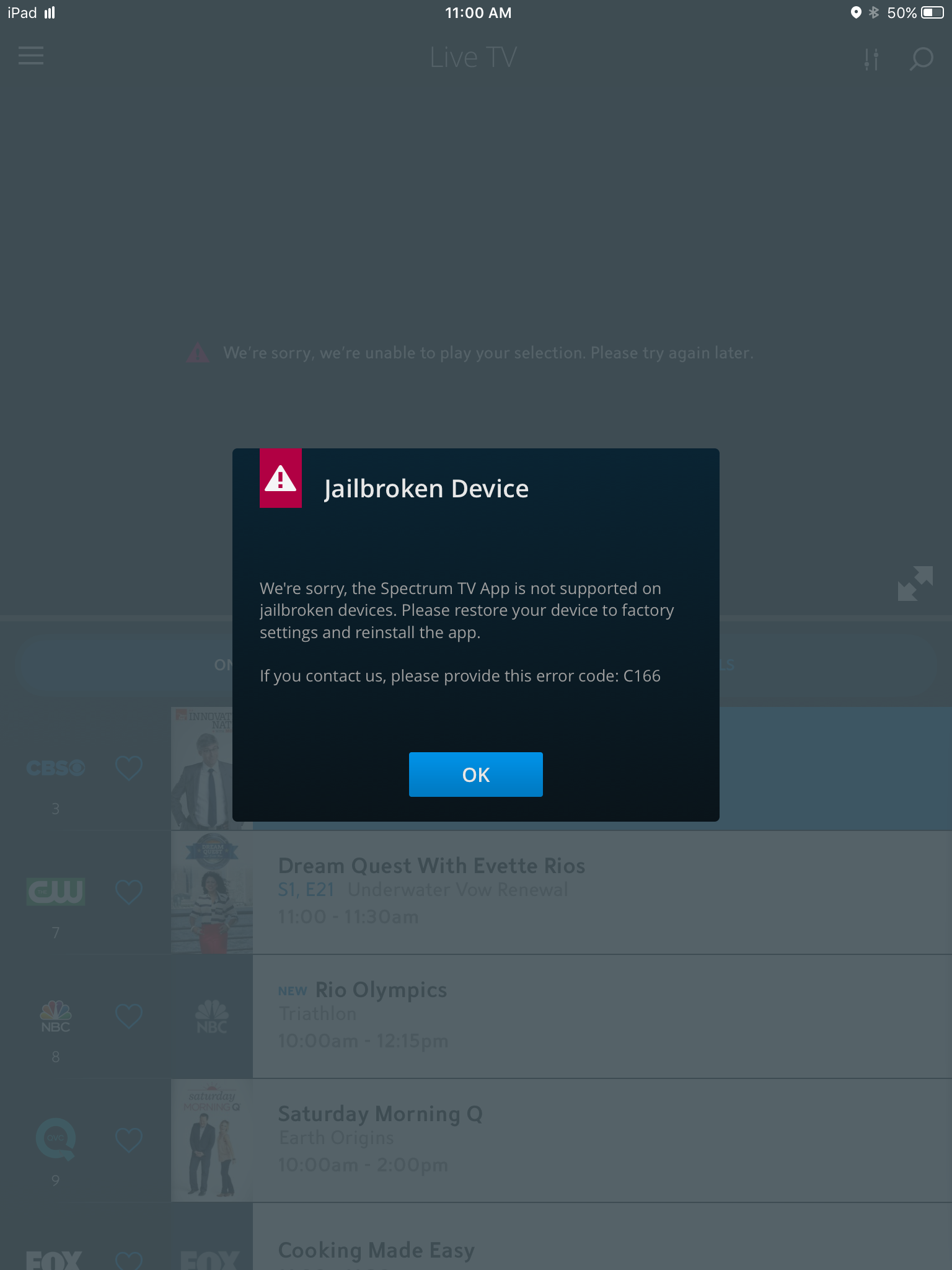This screenshot has height=1270, width=952.
Task: Select the QVC channel logo
Action: coord(56,1139)
